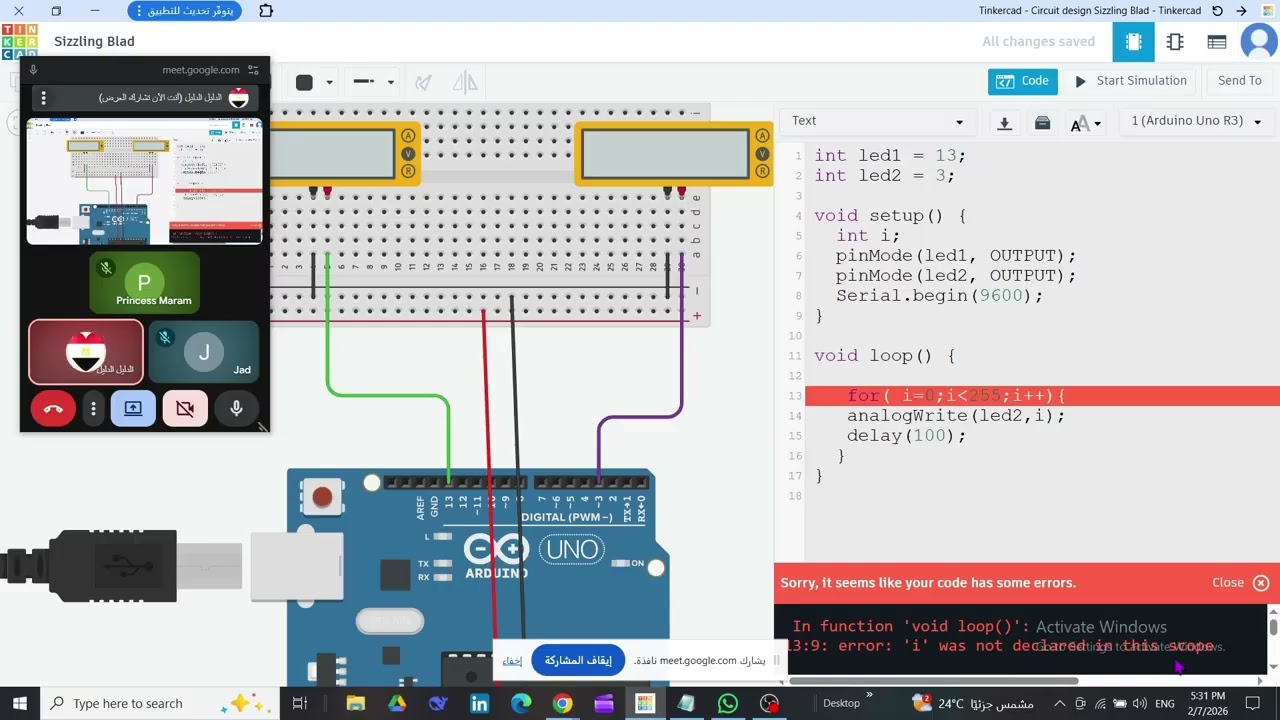The width and height of the screenshot is (1280, 720).
Task: Open Meet more options beside hang-up
Action: click(93, 408)
